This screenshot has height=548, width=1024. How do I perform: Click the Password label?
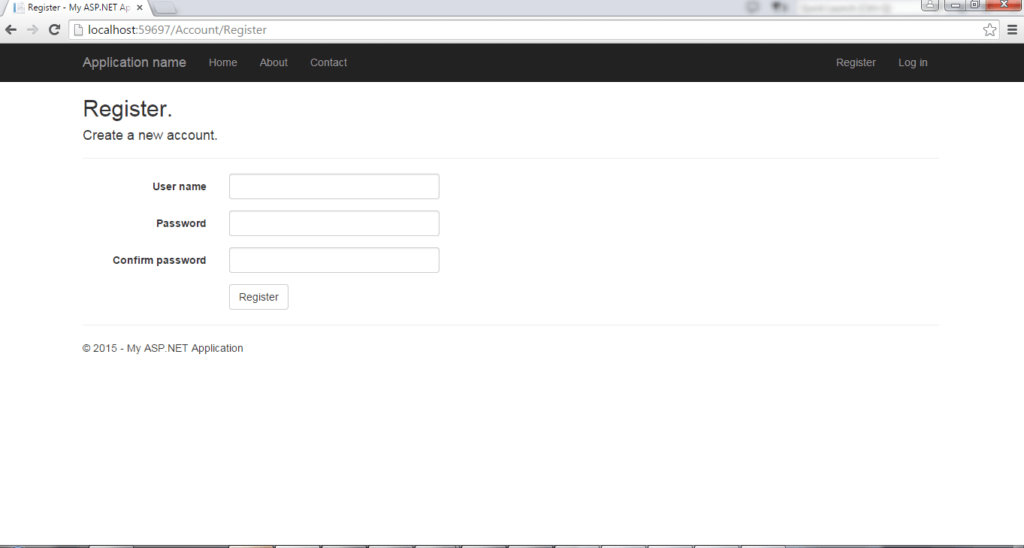[181, 223]
